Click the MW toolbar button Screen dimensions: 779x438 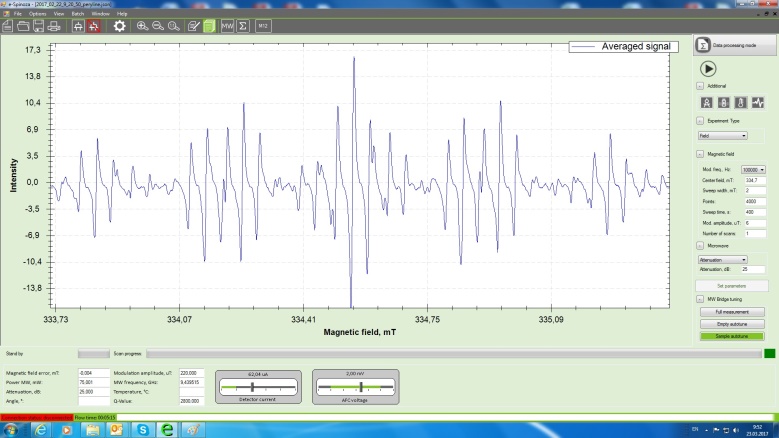tap(227, 26)
